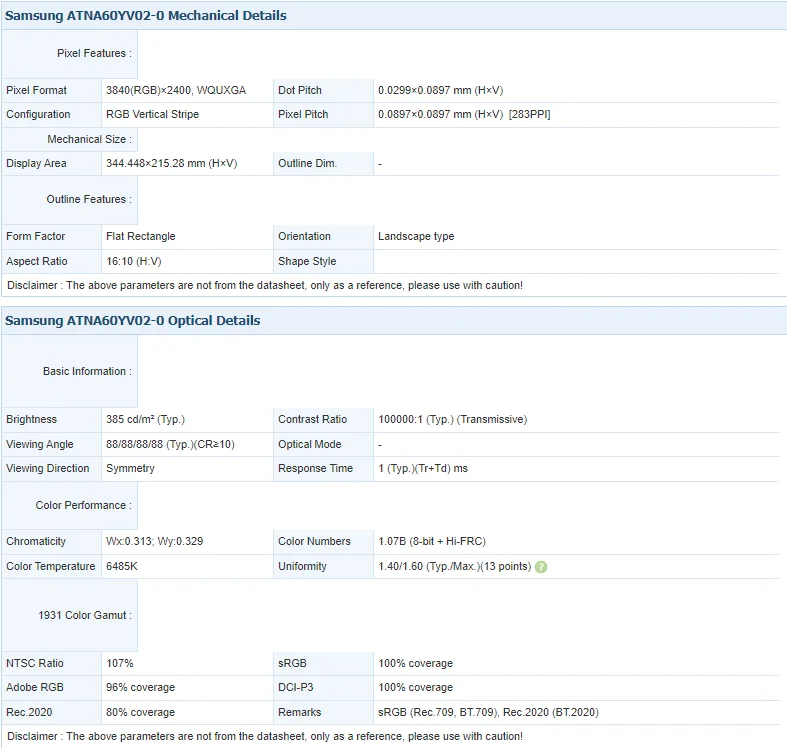The width and height of the screenshot is (787, 748).
Task: Click the Display Area label
Action: coord(36,163)
